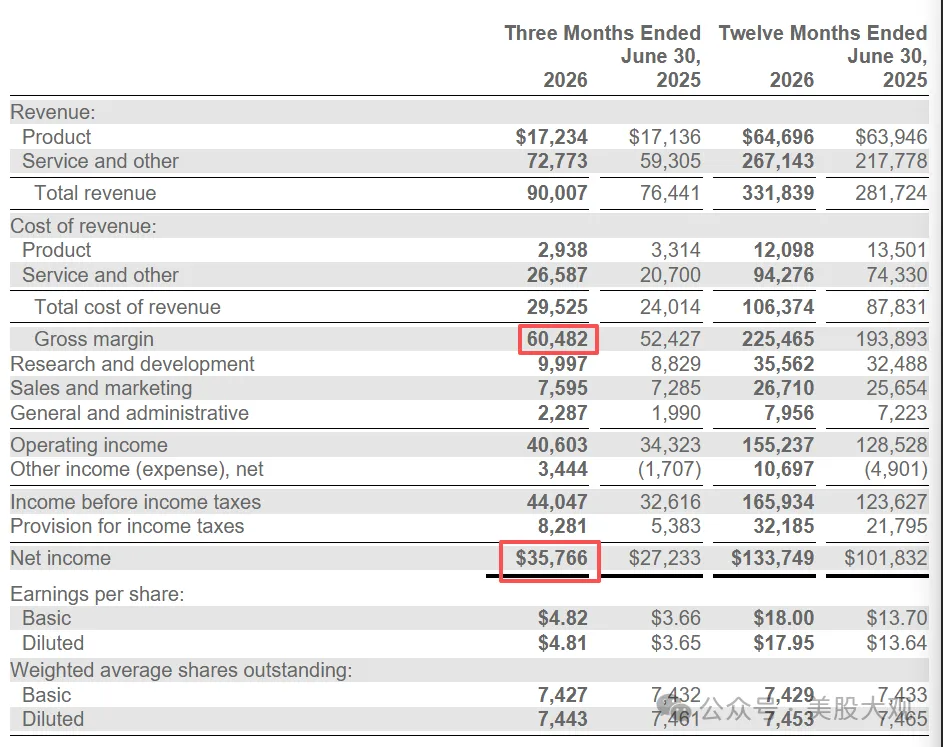Click the diluted EPS $4.81 value
This screenshot has width=943, height=747.
pyautogui.click(x=562, y=643)
